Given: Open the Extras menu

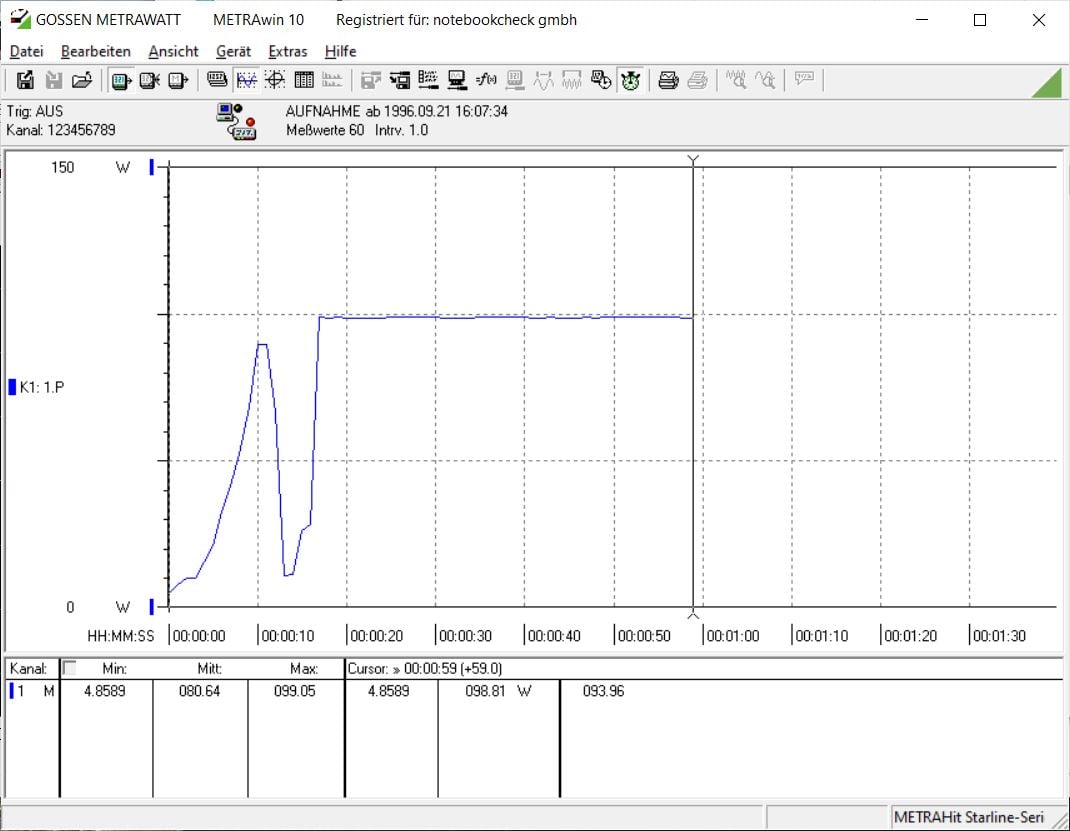Looking at the screenshot, I should coord(287,51).
